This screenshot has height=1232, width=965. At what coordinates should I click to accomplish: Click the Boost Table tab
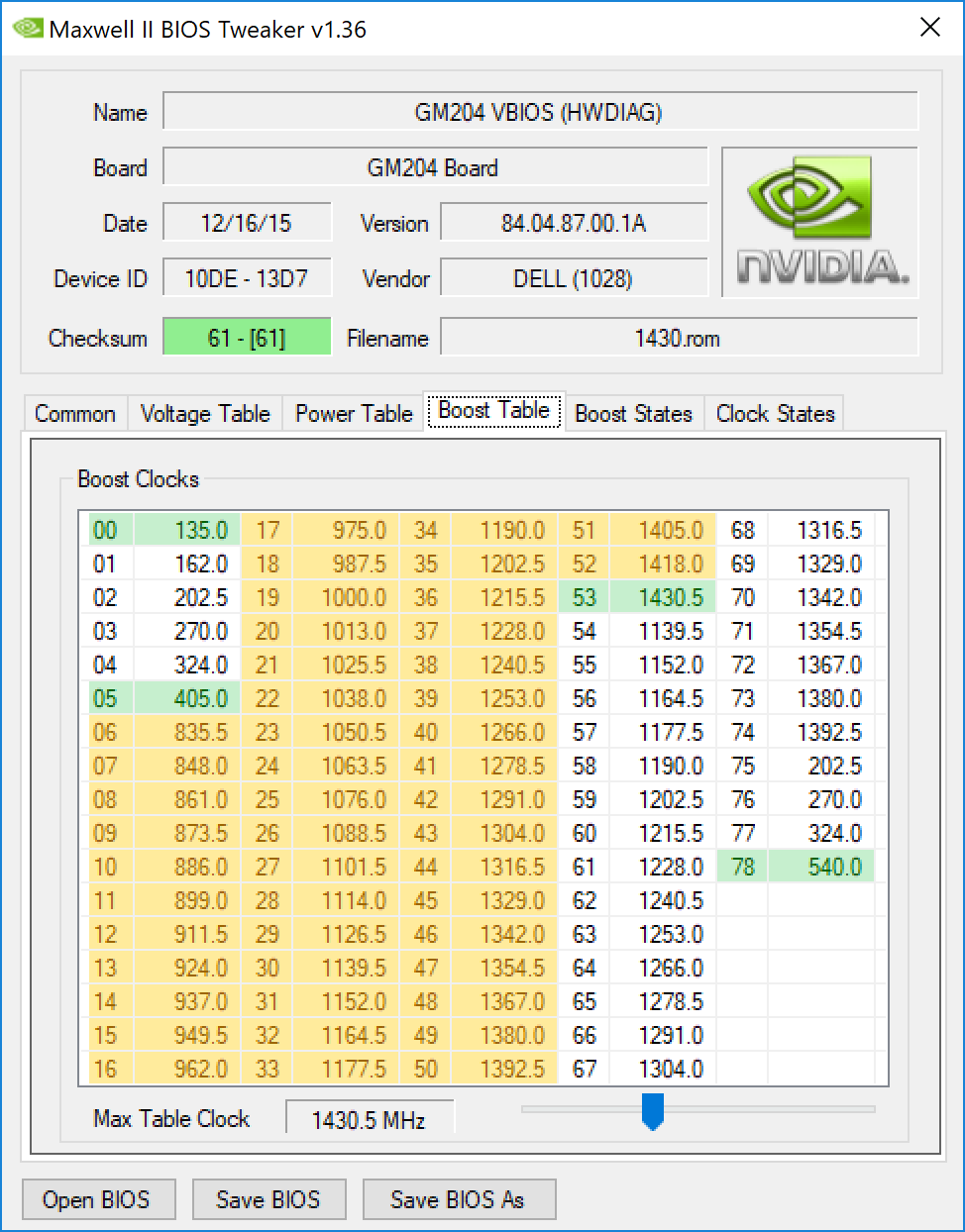pos(493,411)
